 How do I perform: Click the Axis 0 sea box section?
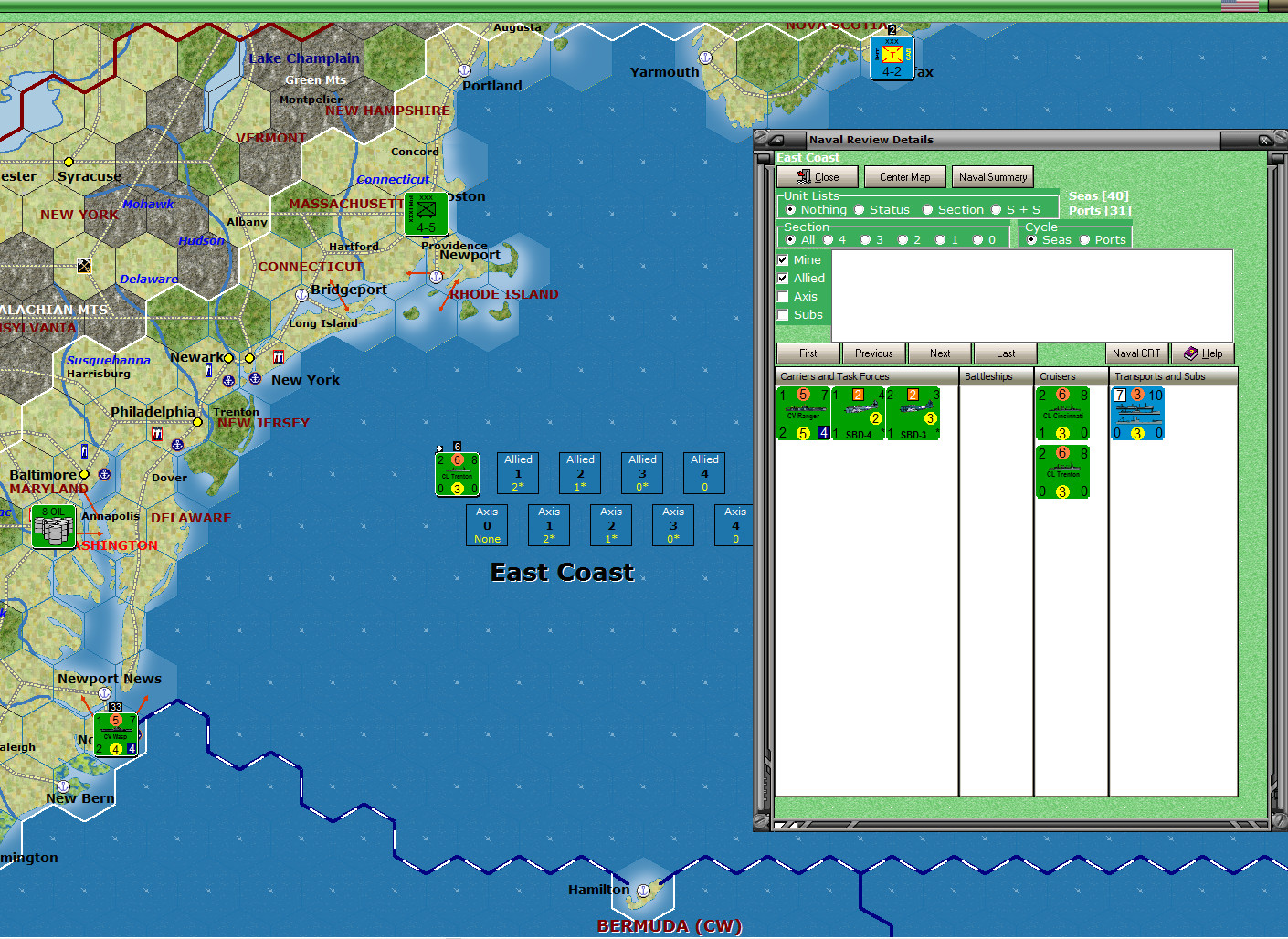pos(487,525)
